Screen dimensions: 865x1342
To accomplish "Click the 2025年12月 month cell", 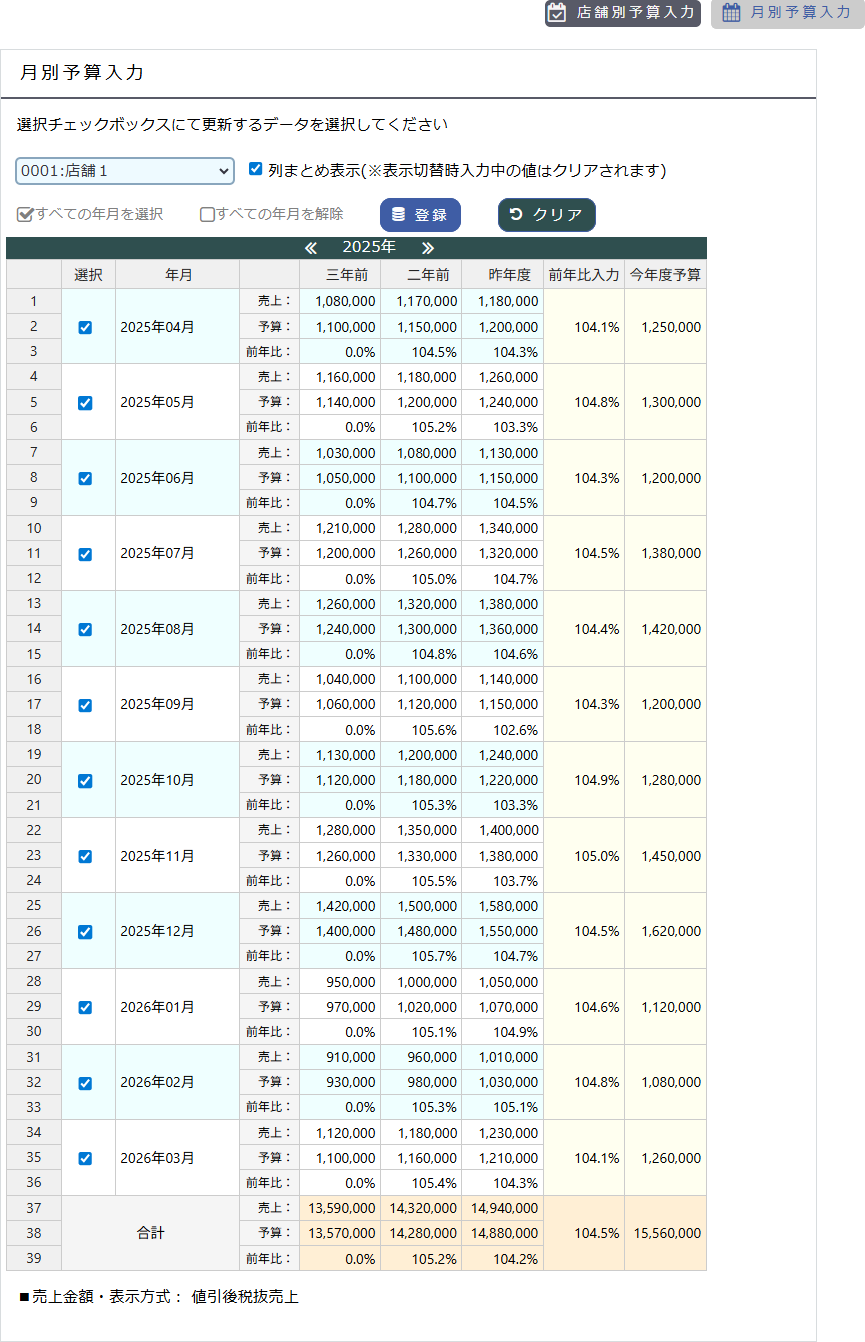I will point(178,931).
